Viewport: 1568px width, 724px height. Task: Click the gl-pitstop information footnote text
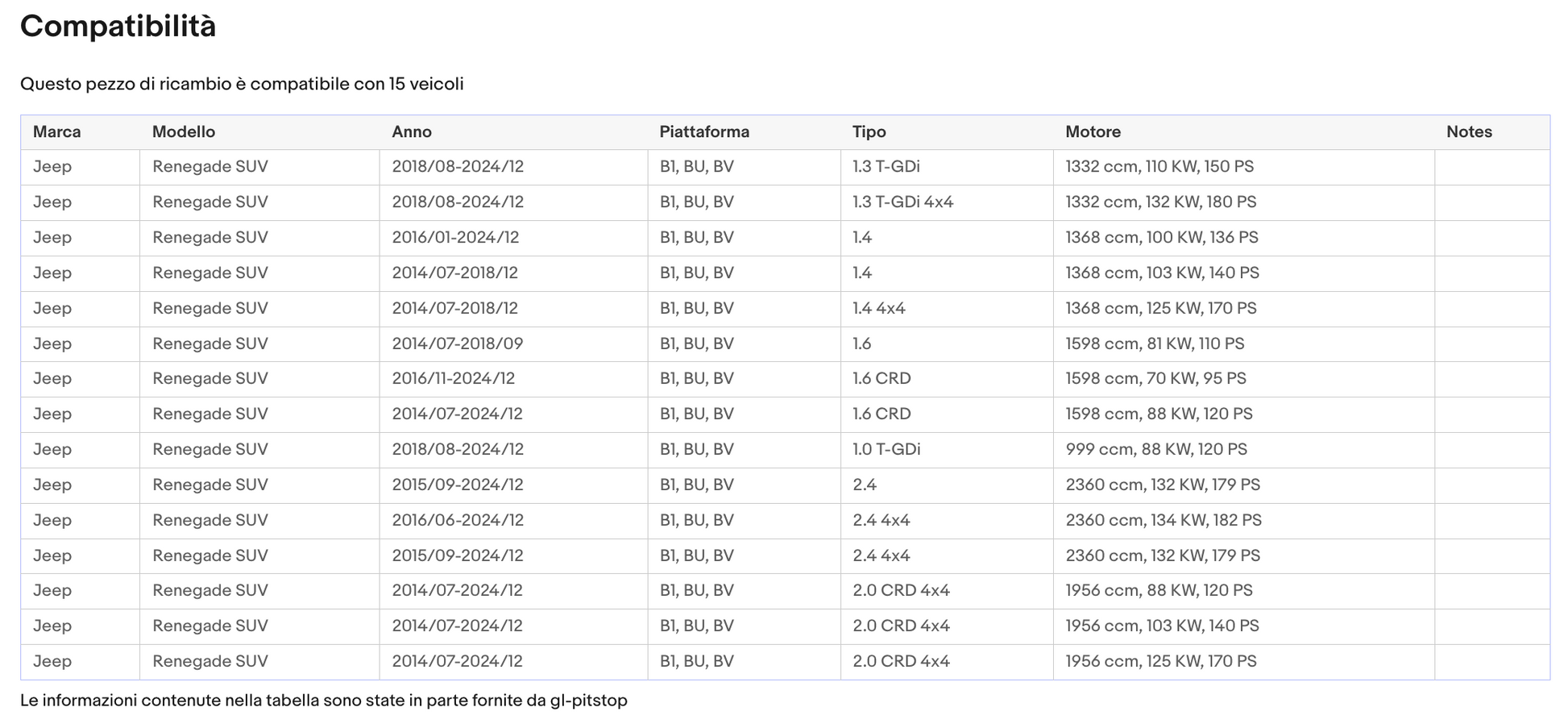pyautogui.click(x=323, y=700)
